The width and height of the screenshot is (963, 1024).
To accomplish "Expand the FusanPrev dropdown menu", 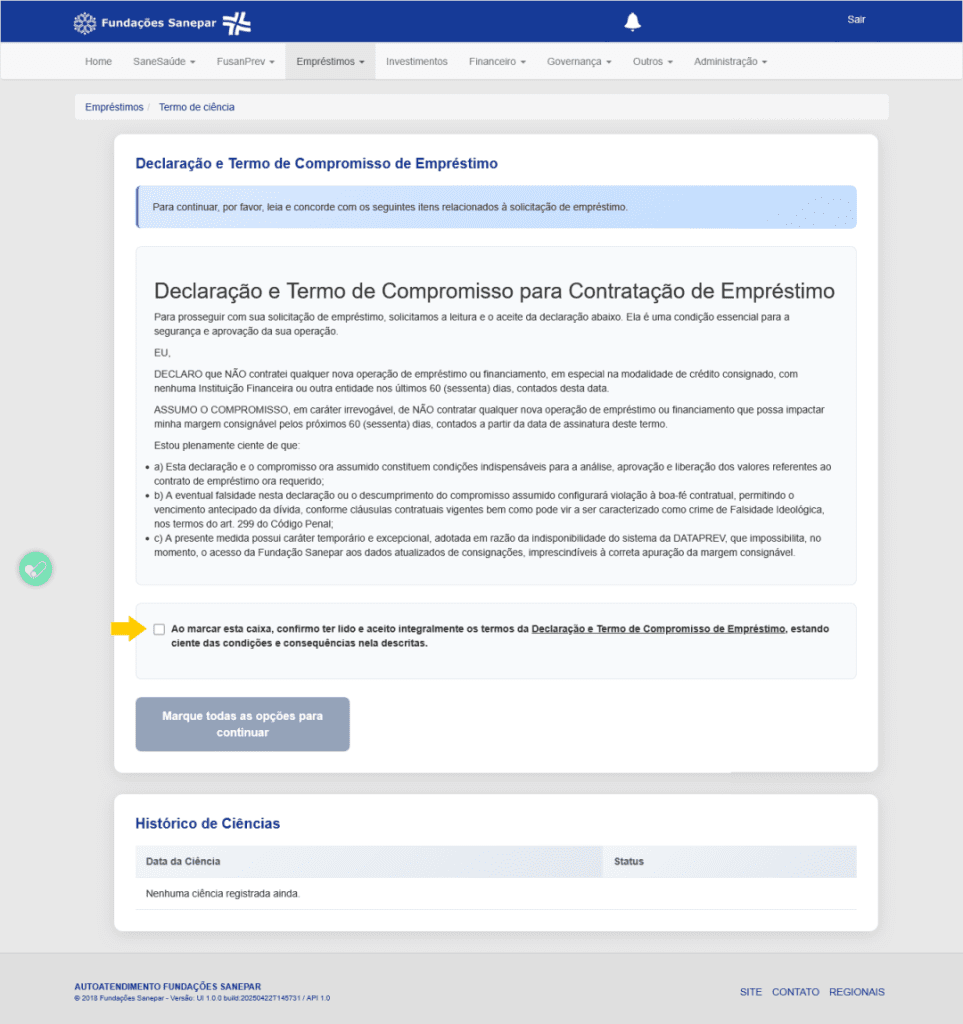I will coord(245,61).
